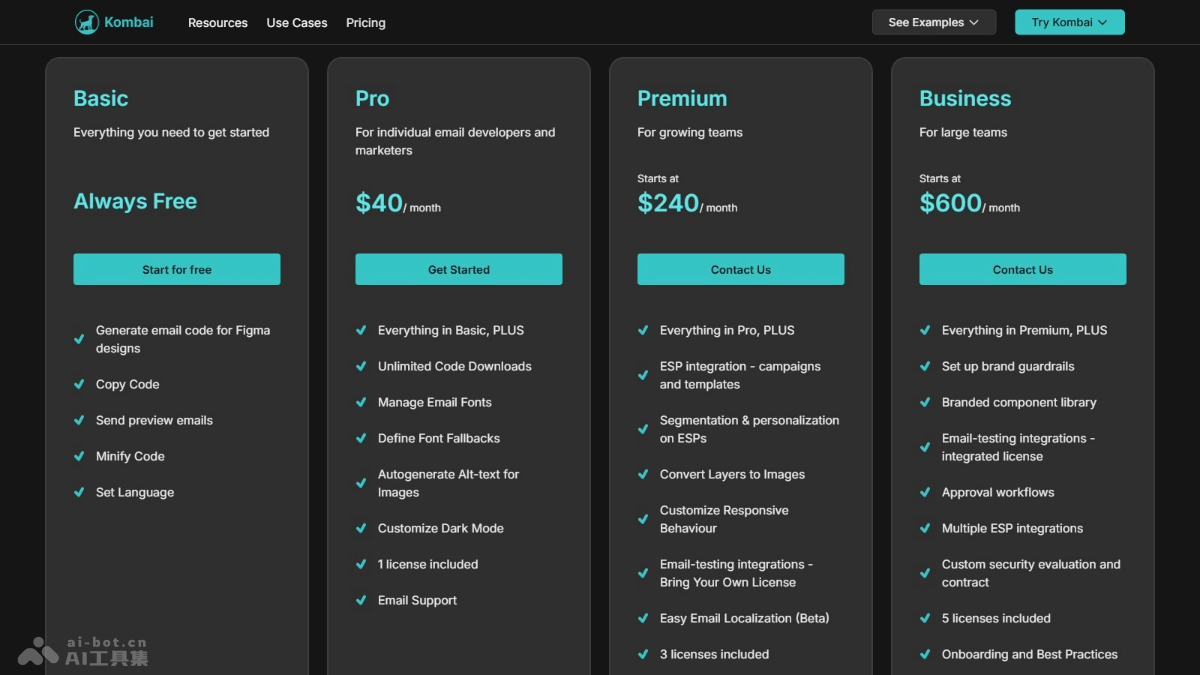Click Contact Us under Business plan
The height and width of the screenshot is (675, 1200).
point(1023,269)
